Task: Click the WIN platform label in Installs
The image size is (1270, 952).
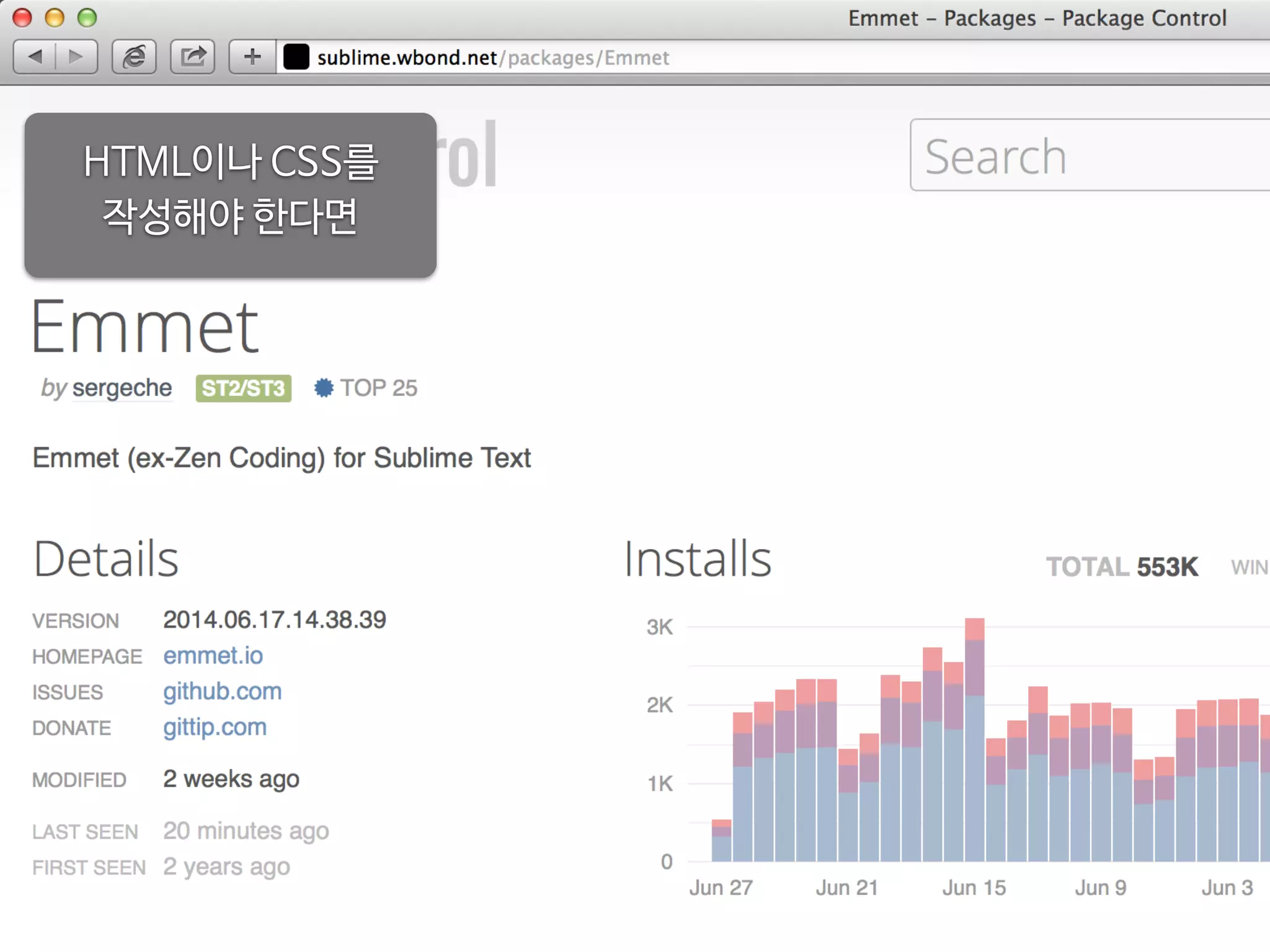Action: pos(1250,567)
